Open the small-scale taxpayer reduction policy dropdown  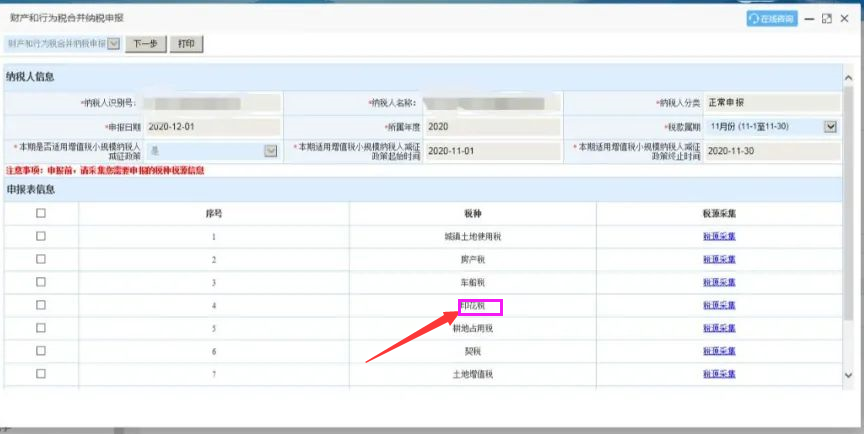270,150
